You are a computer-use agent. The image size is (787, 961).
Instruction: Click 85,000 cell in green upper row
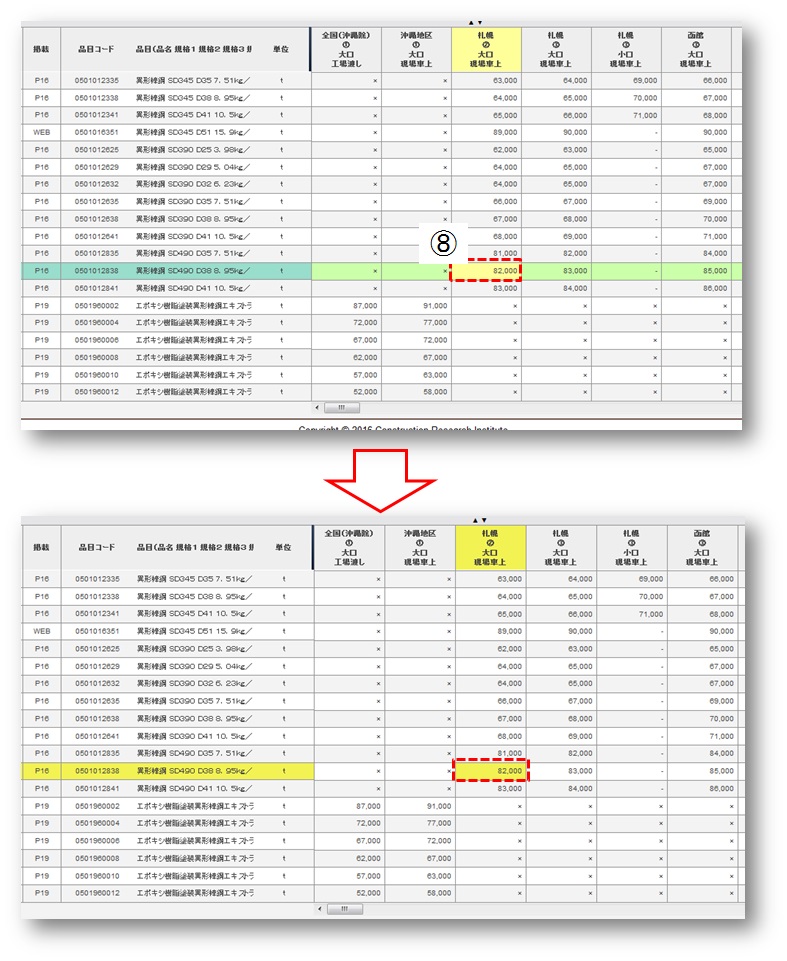(696, 270)
